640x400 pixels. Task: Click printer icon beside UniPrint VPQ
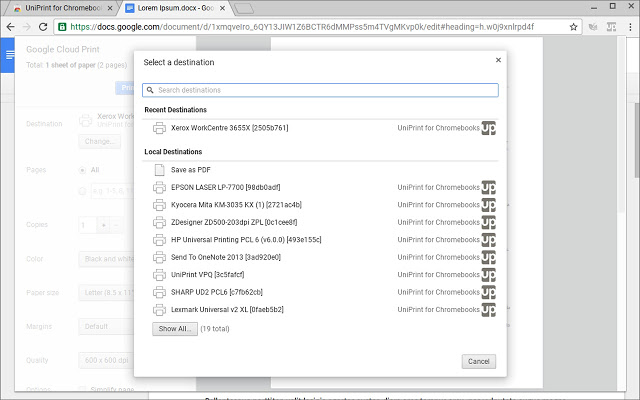(159, 275)
